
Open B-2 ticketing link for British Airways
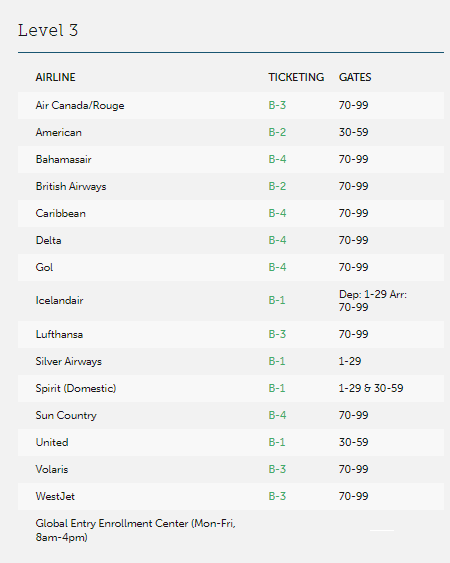277,186
